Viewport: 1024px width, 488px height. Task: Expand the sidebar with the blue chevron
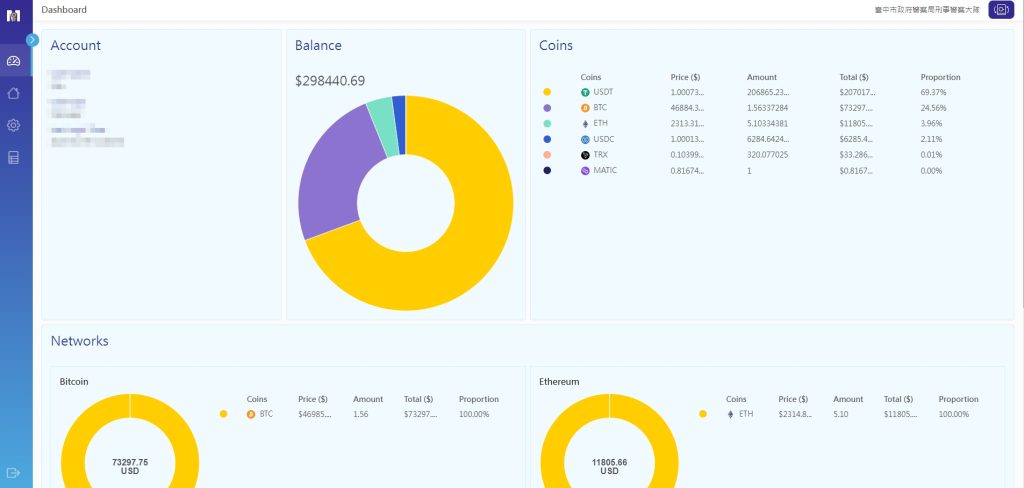point(33,40)
